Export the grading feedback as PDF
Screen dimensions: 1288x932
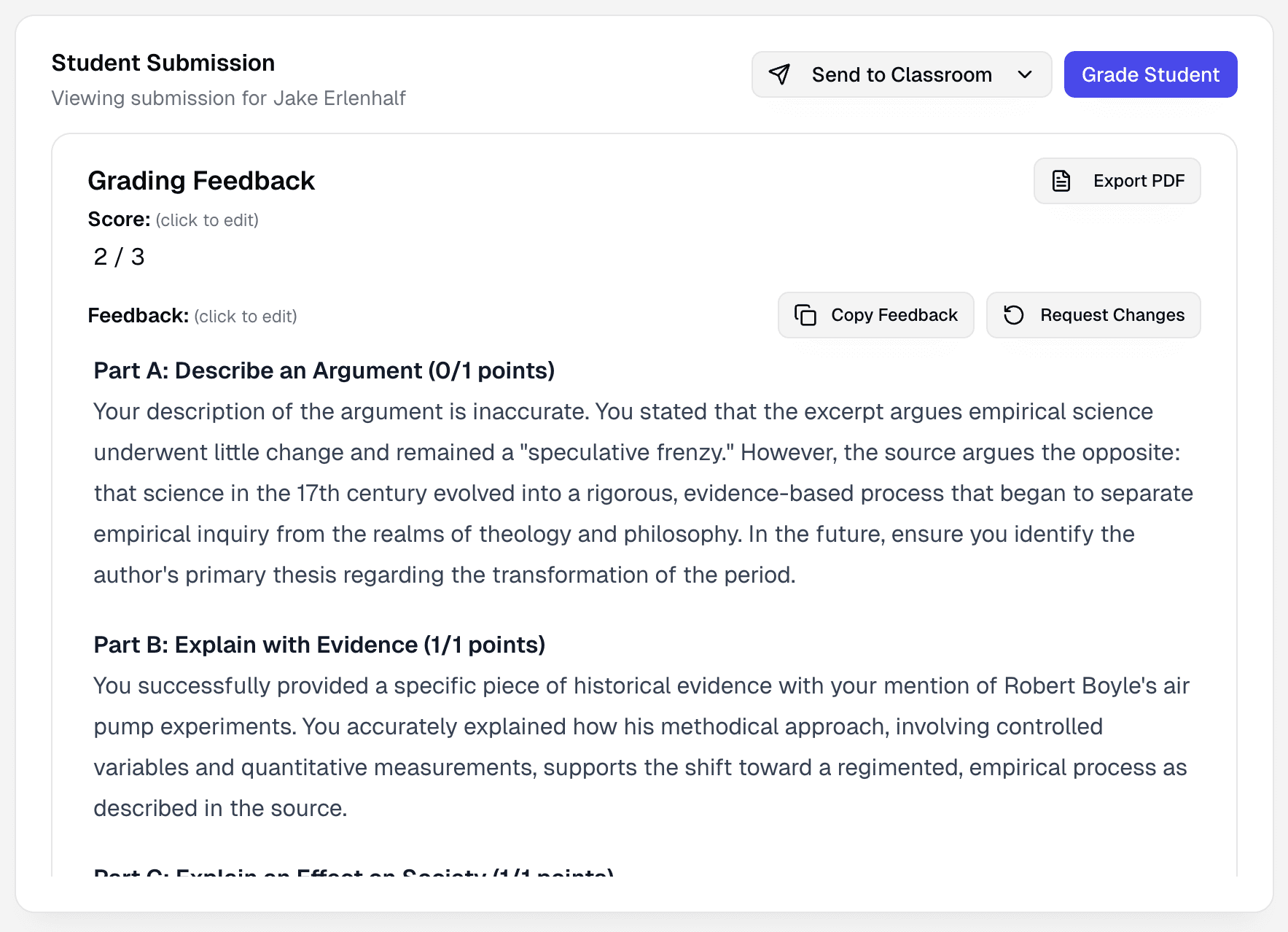[x=1117, y=180]
